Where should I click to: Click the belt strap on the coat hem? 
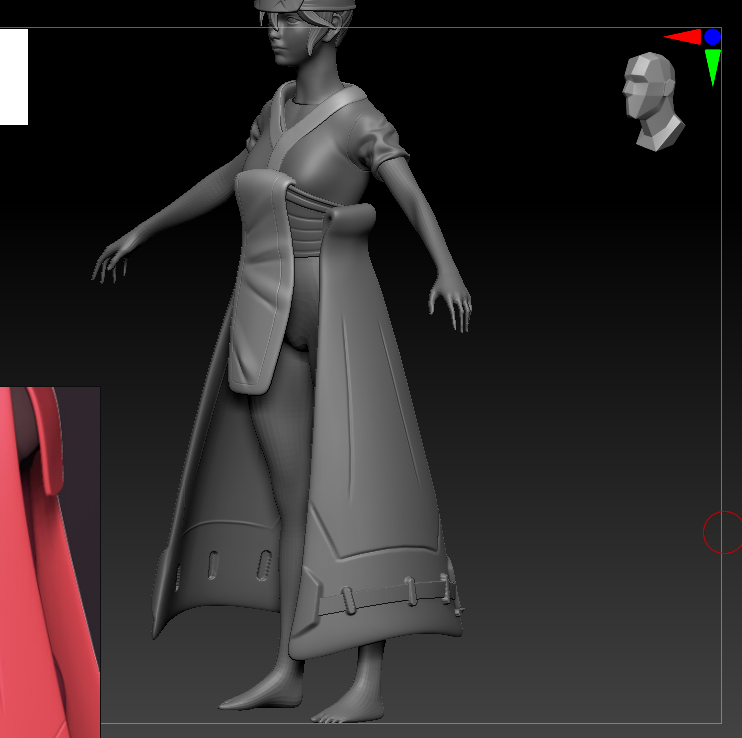[x=388, y=596]
